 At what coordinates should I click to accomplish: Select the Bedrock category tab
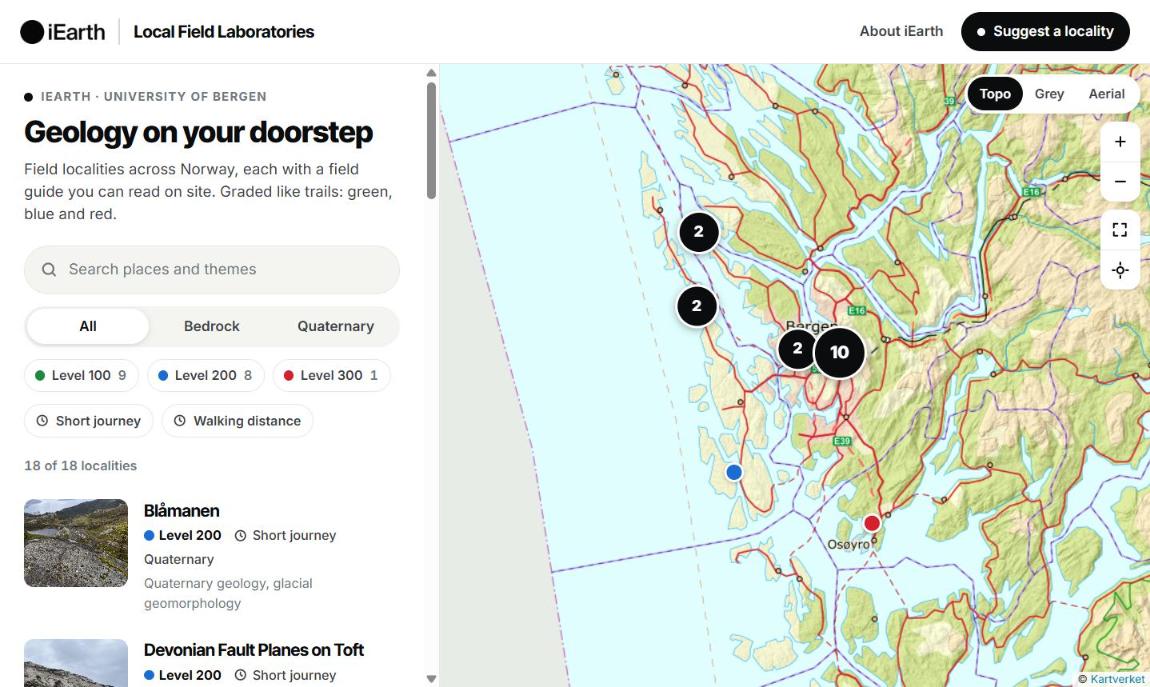click(211, 326)
